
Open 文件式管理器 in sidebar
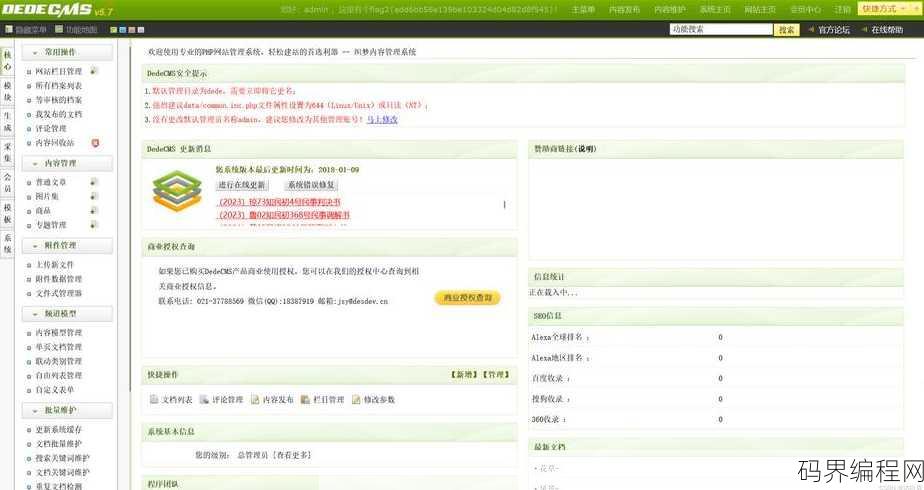click(58, 293)
